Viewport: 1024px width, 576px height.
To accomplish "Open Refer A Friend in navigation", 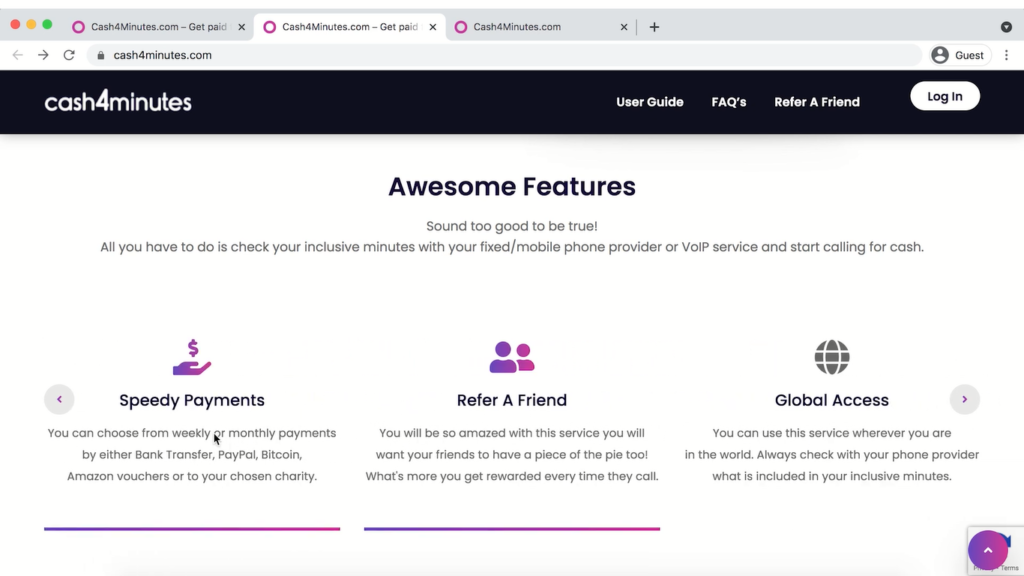I will tap(817, 102).
